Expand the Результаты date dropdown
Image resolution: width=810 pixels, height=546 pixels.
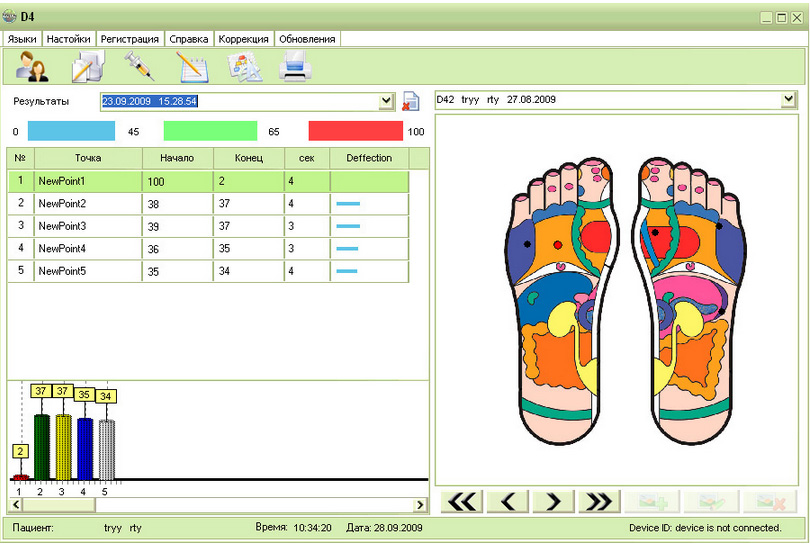[x=387, y=101]
